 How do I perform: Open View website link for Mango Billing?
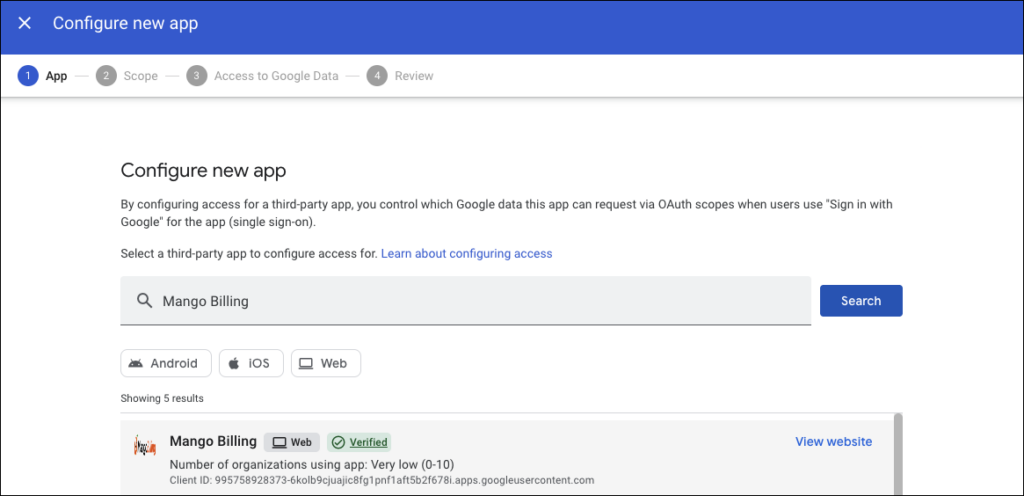(833, 442)
